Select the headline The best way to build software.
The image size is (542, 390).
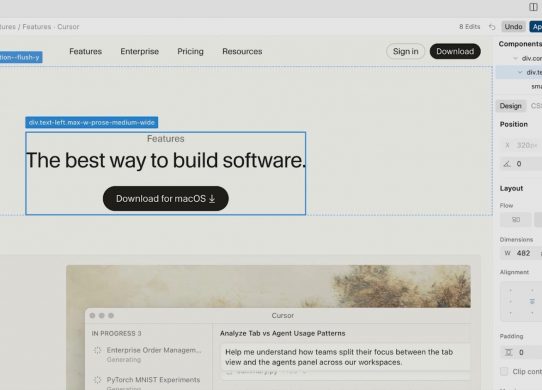click(166, 160)
